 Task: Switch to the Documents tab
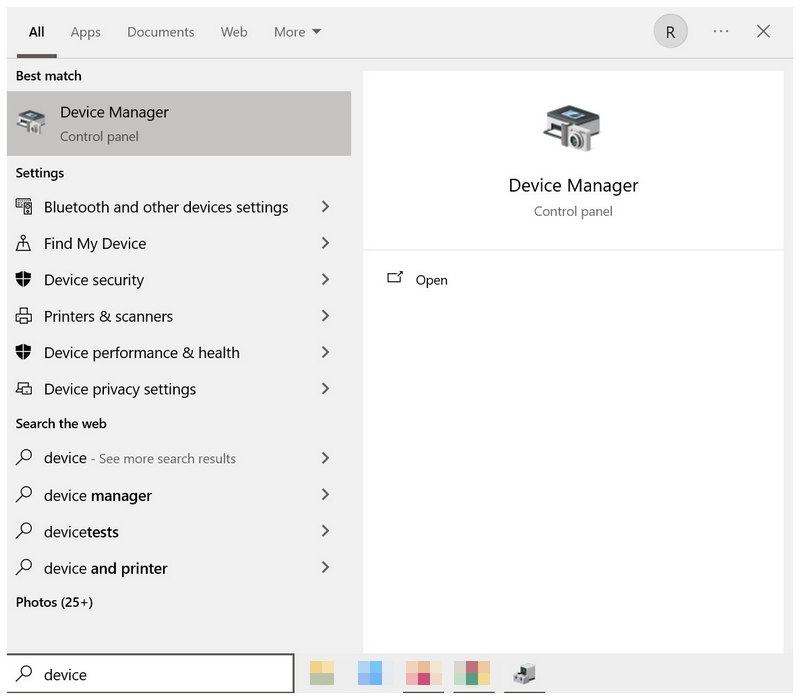[x=160, y=31]
